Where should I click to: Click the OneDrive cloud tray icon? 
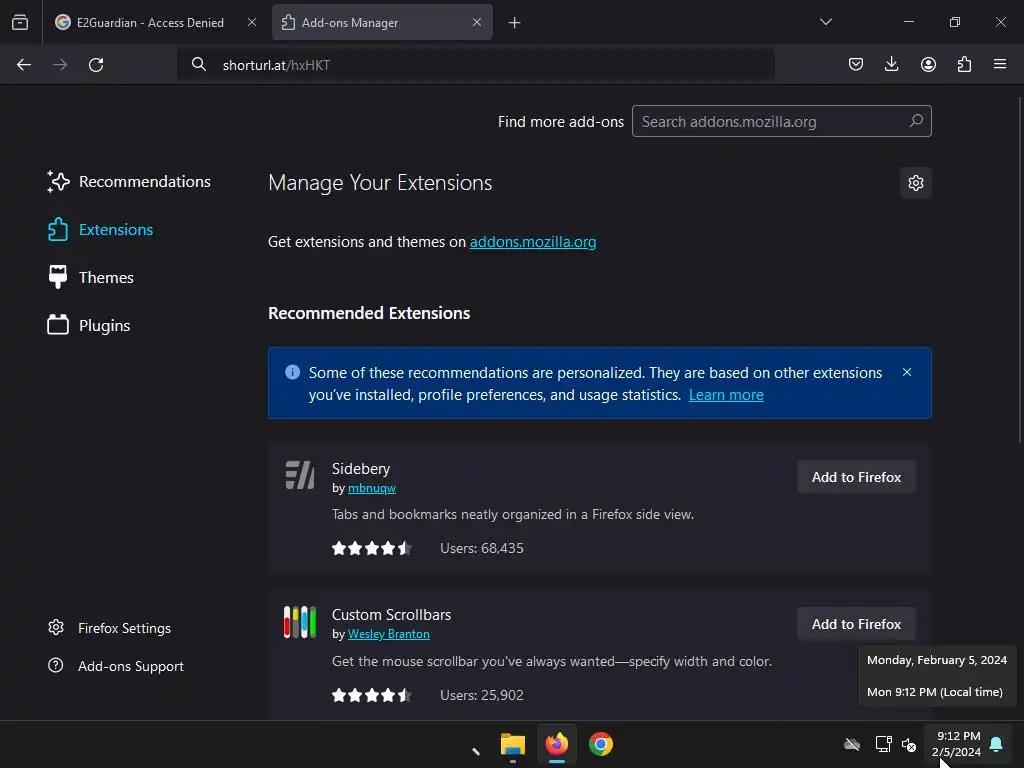click(852, 744)
